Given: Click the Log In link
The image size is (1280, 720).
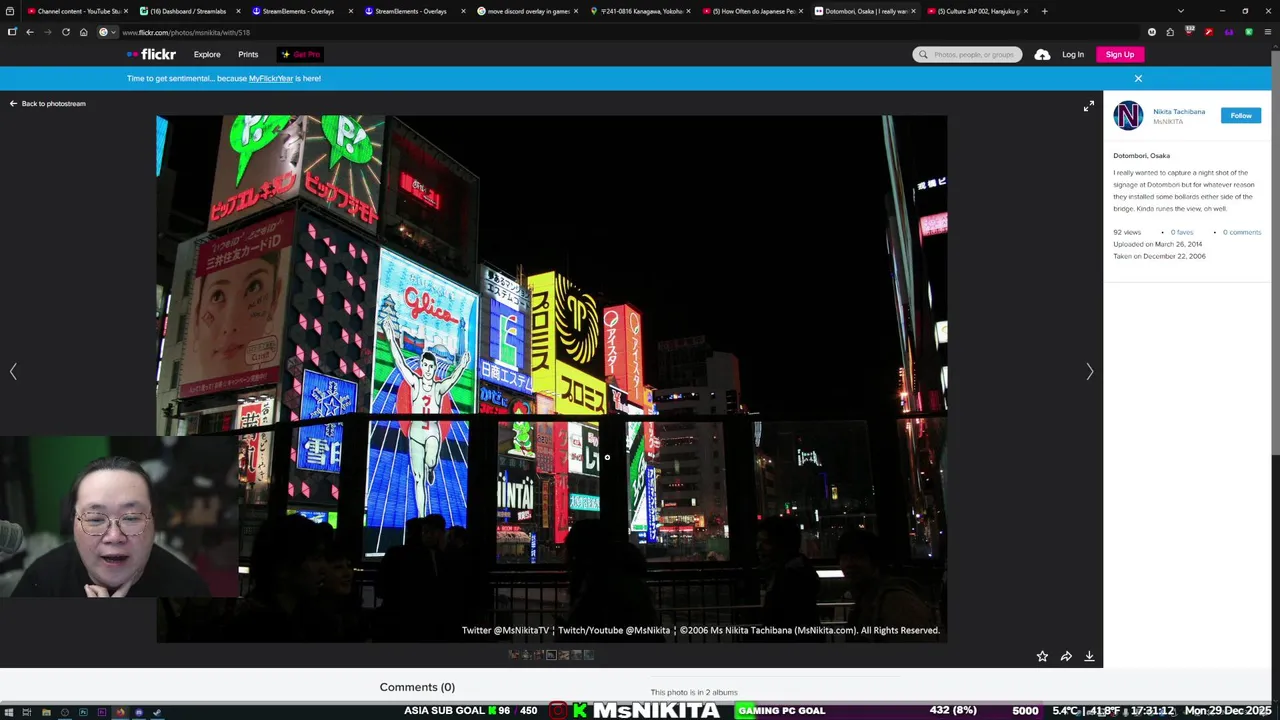Looking at the screenshot, I should click(x=1073, y=54).
